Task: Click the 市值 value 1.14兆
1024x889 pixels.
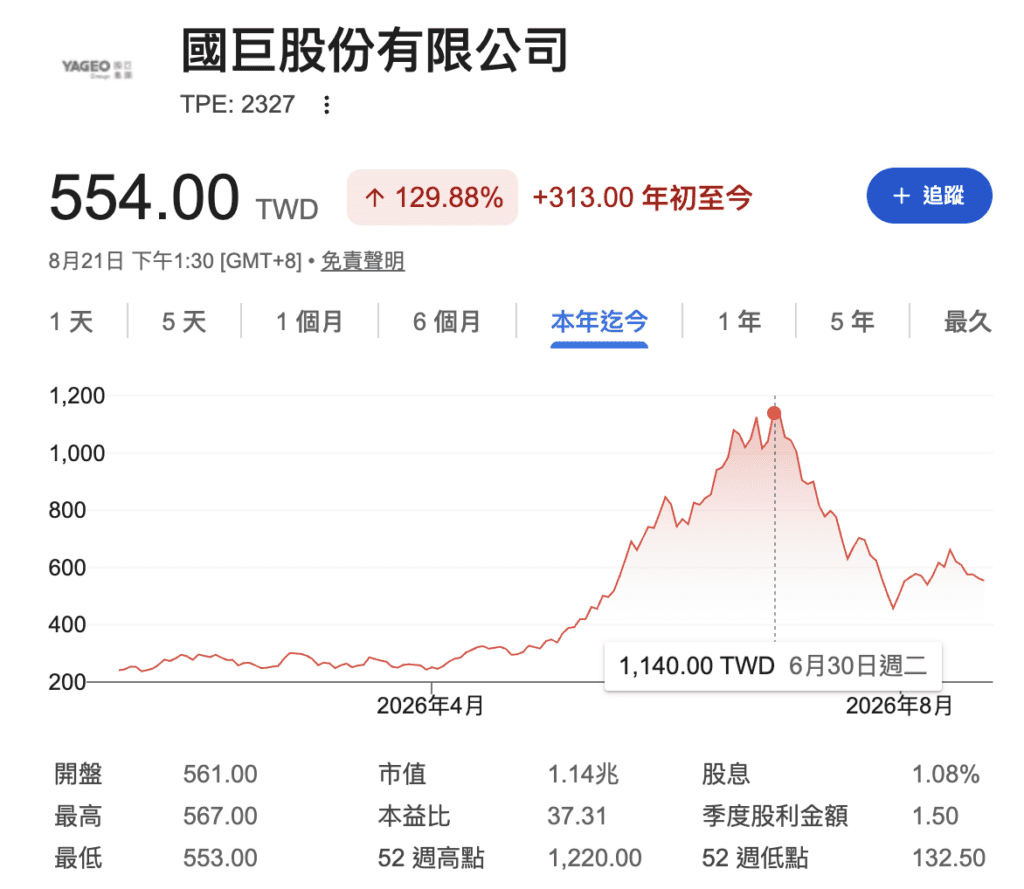Action: click(x=583, y=774)
